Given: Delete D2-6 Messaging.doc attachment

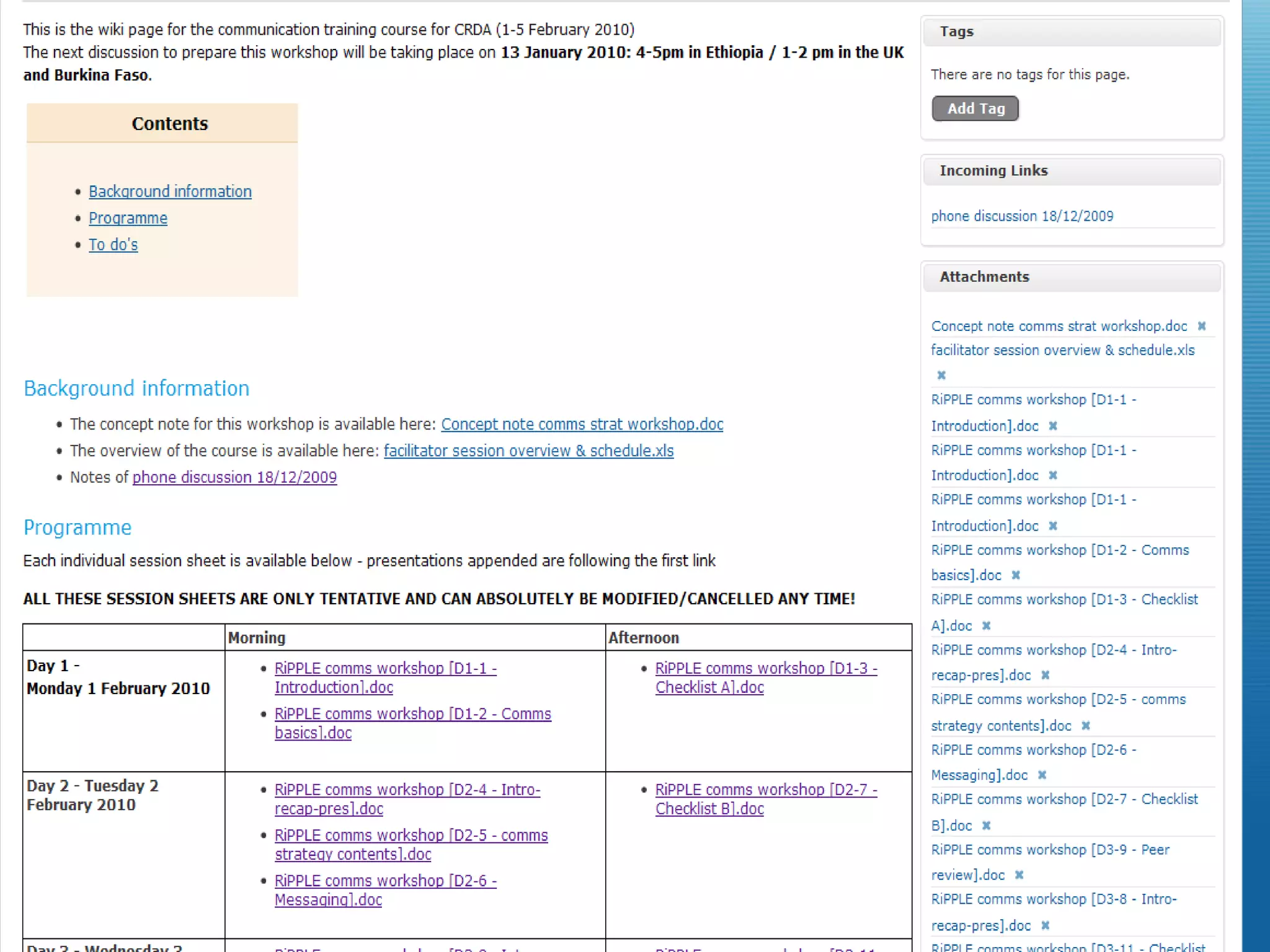Looking at the screenshot, I should coord(1042,775).
